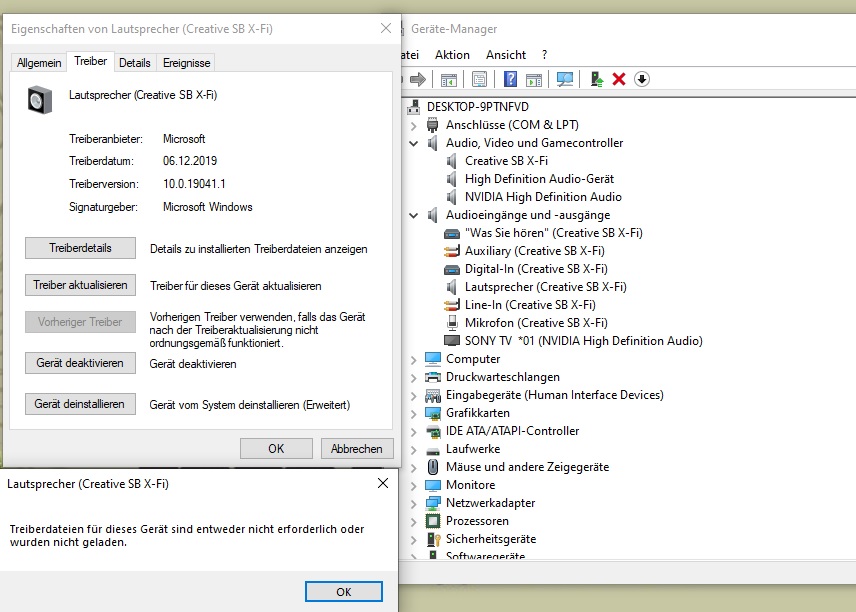This screenshot has height=612, width=856.
Task: Click icon next to High Definition Audio-Gerät
Action: 451,179
